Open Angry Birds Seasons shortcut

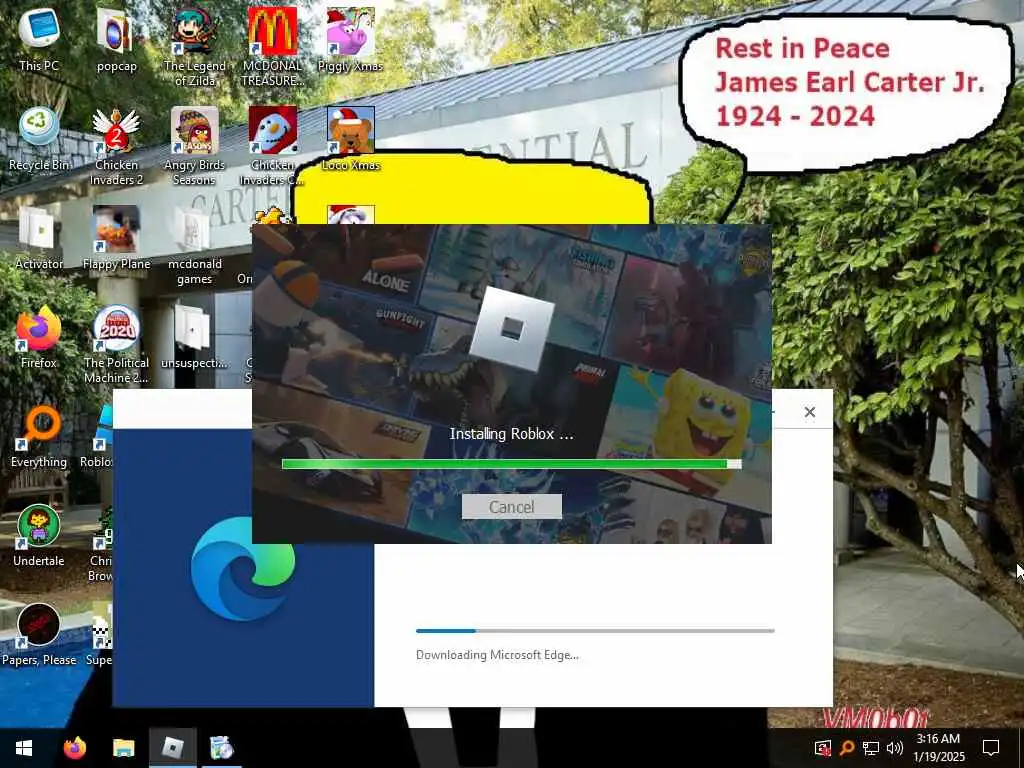coord(195,145)
